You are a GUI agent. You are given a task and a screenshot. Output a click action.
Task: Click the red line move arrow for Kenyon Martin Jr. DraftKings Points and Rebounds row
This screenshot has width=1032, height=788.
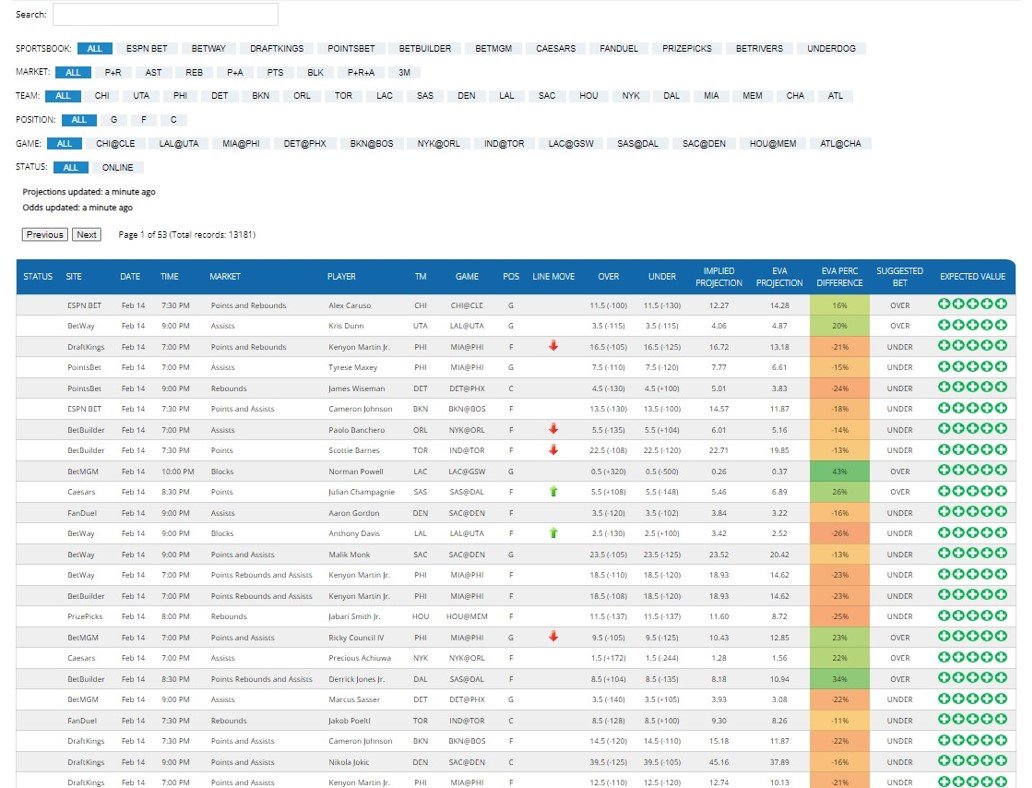coord(553,346)
